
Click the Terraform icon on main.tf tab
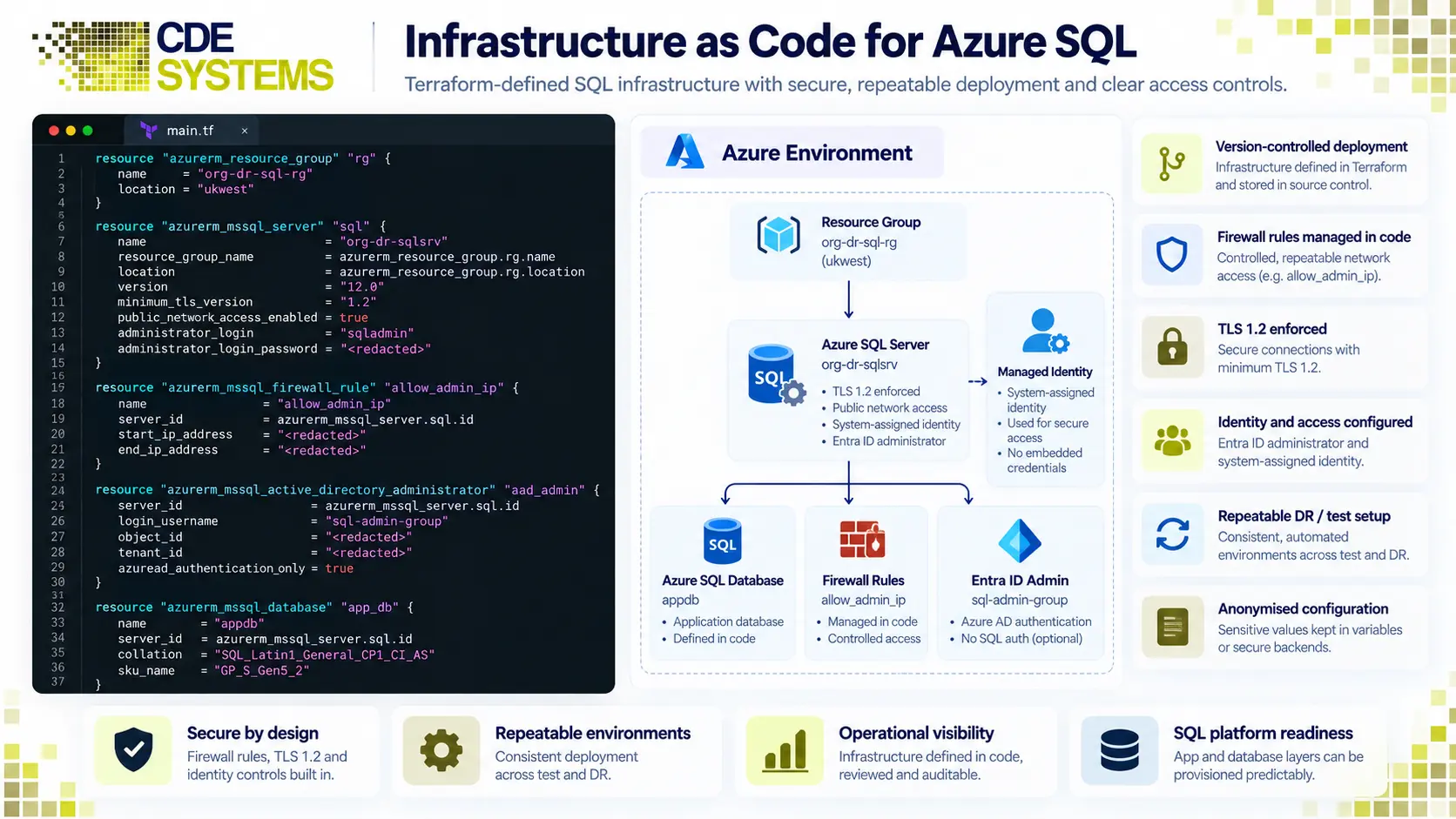coord(149,131)
